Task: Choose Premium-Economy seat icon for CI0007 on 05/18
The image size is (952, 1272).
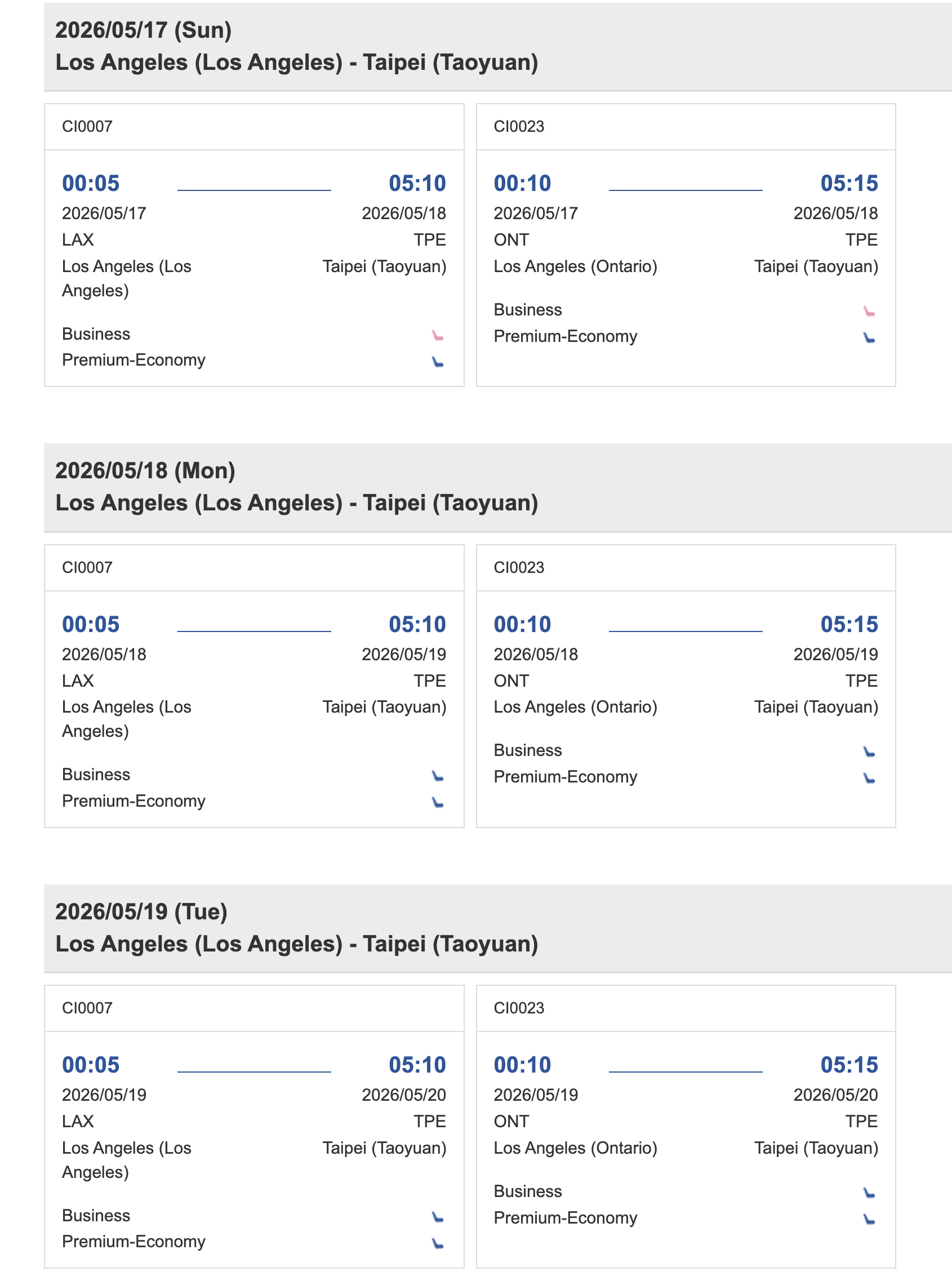Action: coord(438,803)
